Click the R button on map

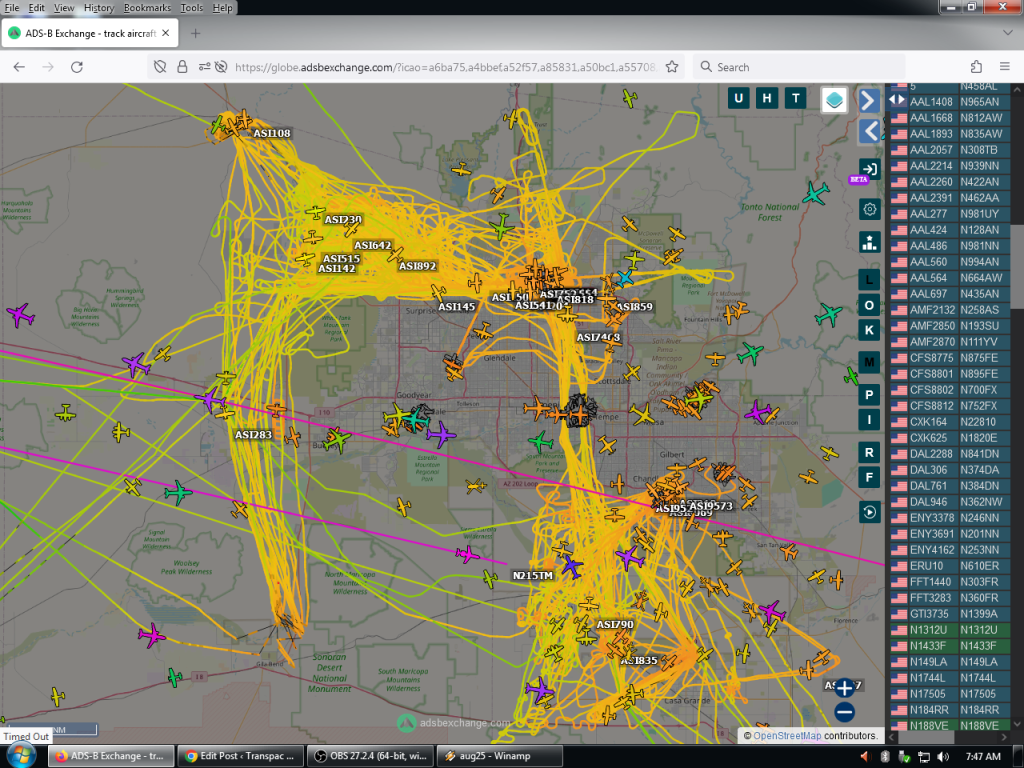click(869, 452)
